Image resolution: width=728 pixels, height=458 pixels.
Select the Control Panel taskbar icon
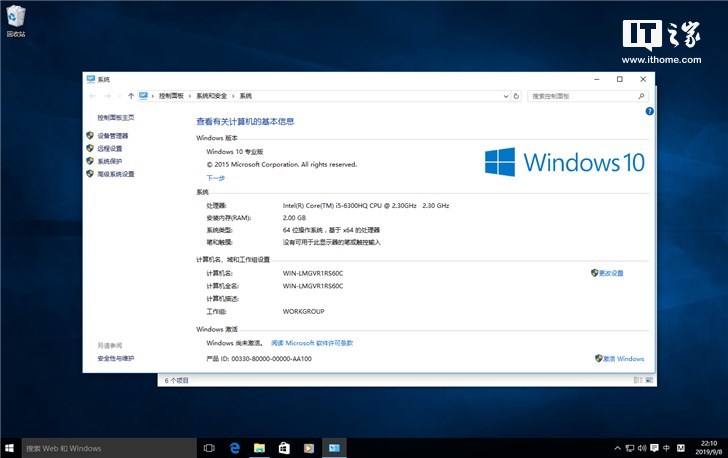click(334, 448)
